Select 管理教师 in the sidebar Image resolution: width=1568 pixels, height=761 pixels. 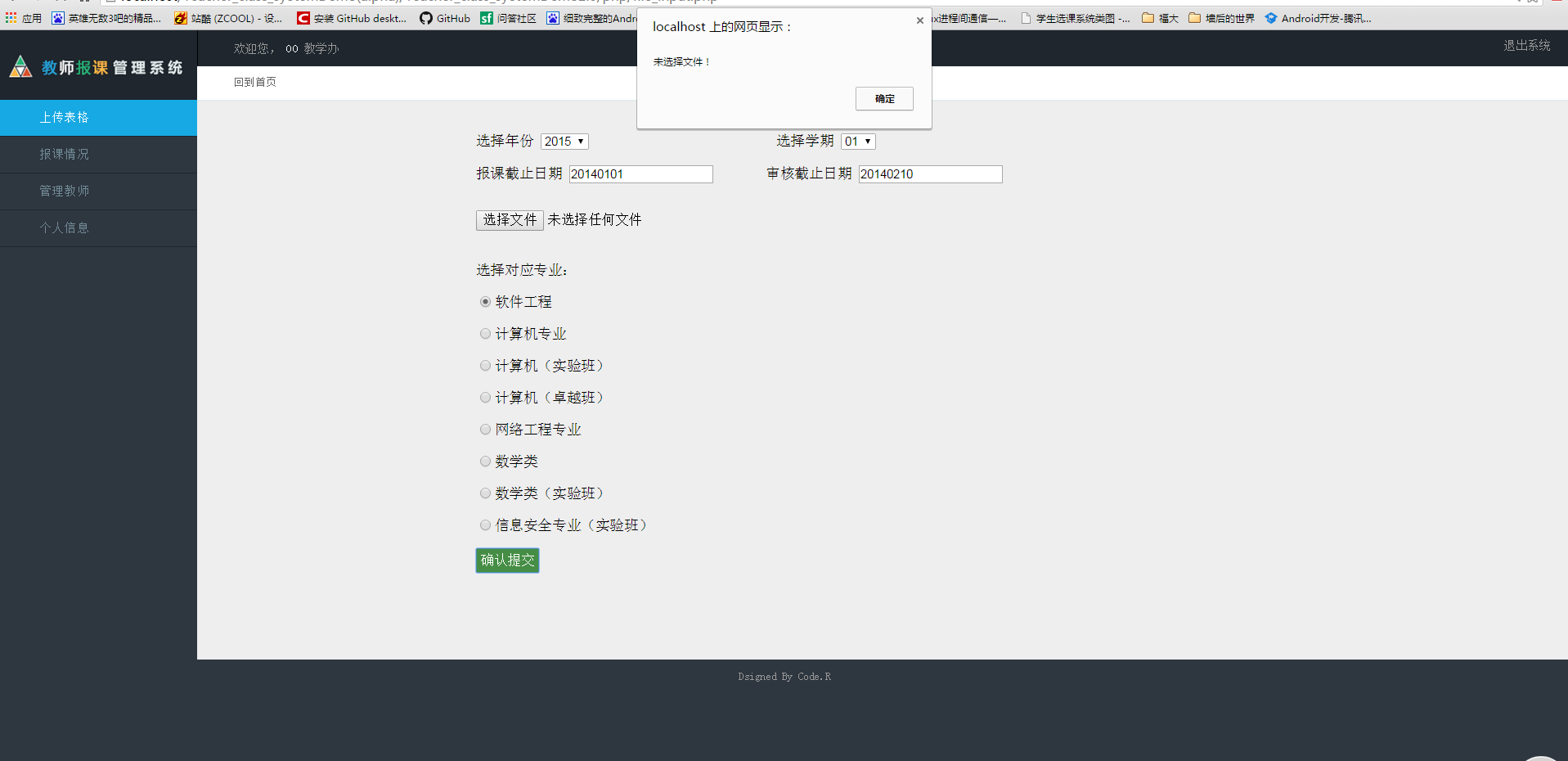(98, 191)
